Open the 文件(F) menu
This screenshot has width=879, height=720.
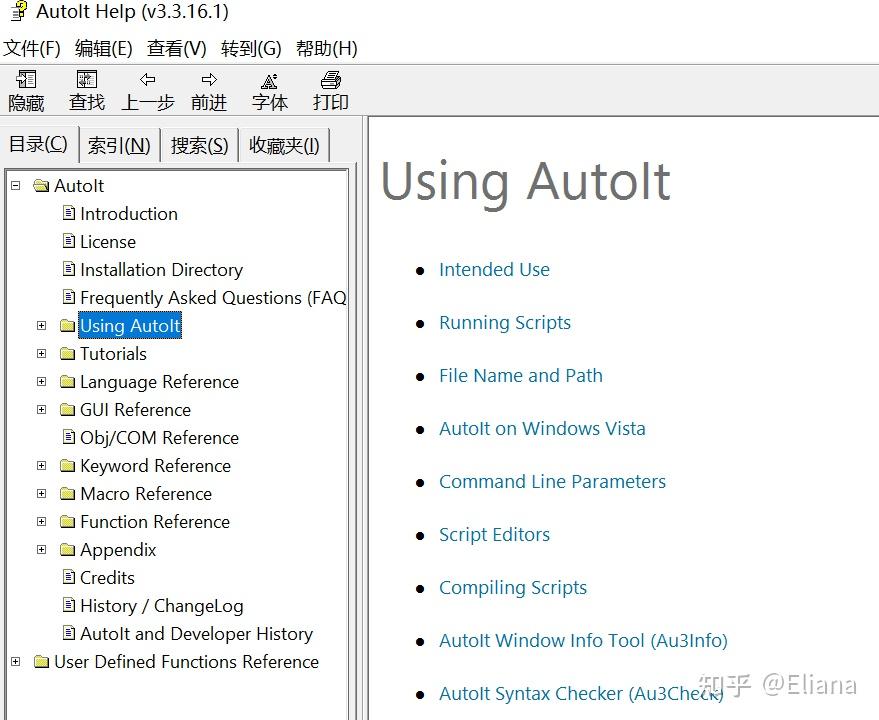[31, 48]
